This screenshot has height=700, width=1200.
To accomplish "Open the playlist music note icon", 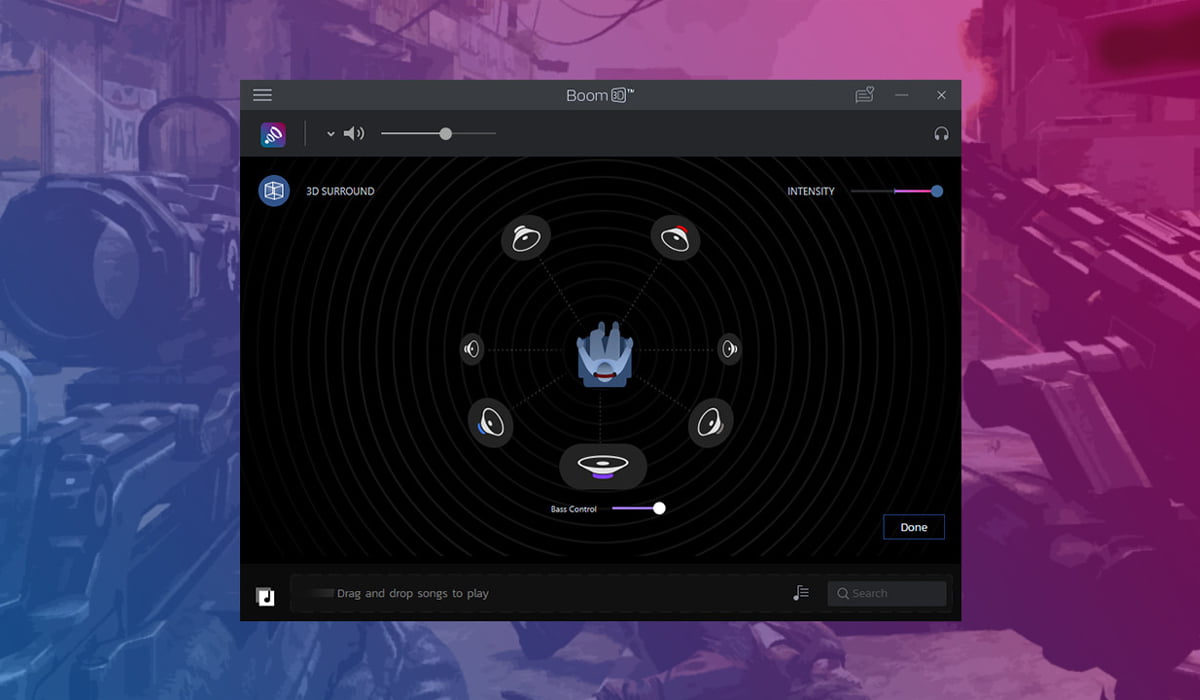I will click(x=801, y=593).
